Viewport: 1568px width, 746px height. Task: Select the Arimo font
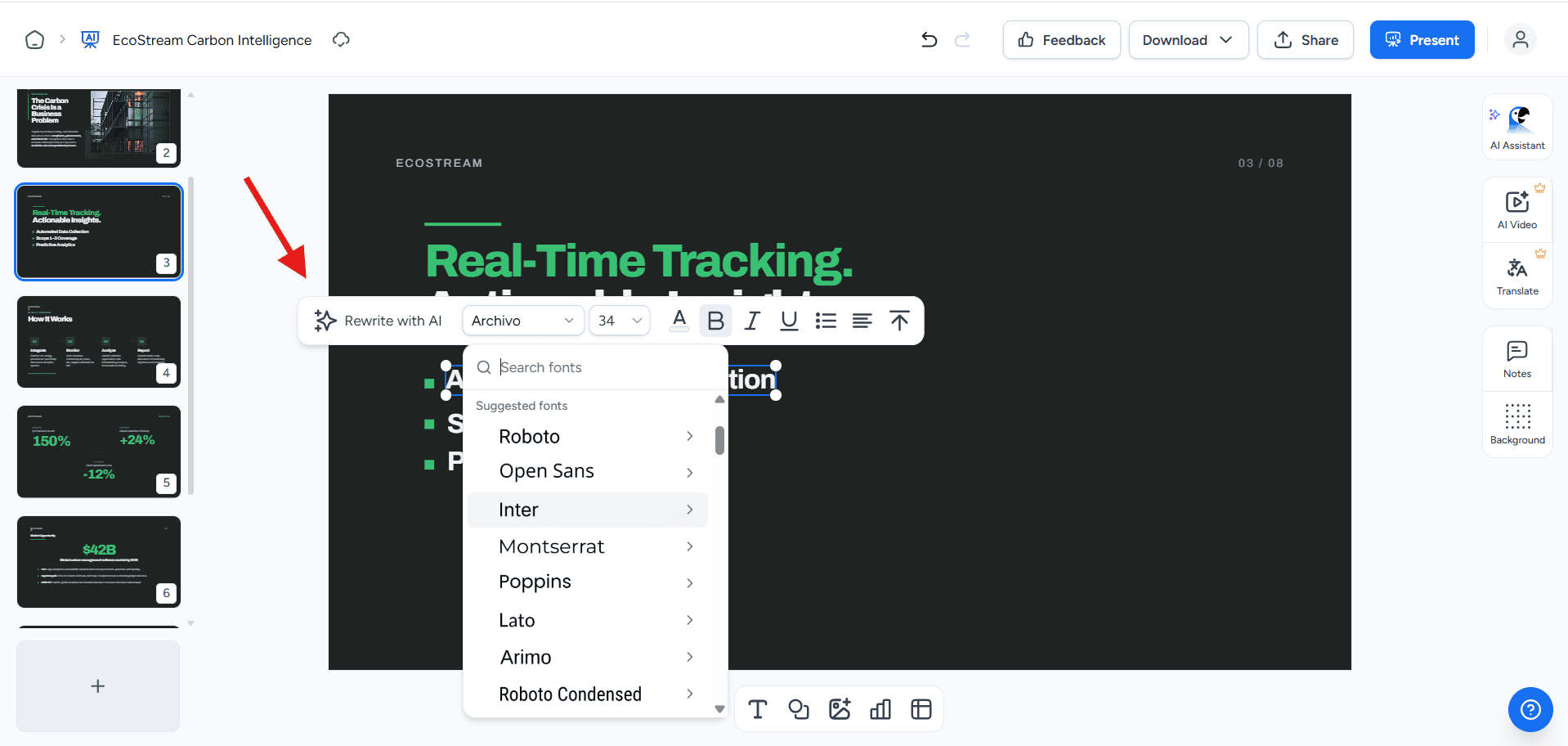tap(587, 657)
